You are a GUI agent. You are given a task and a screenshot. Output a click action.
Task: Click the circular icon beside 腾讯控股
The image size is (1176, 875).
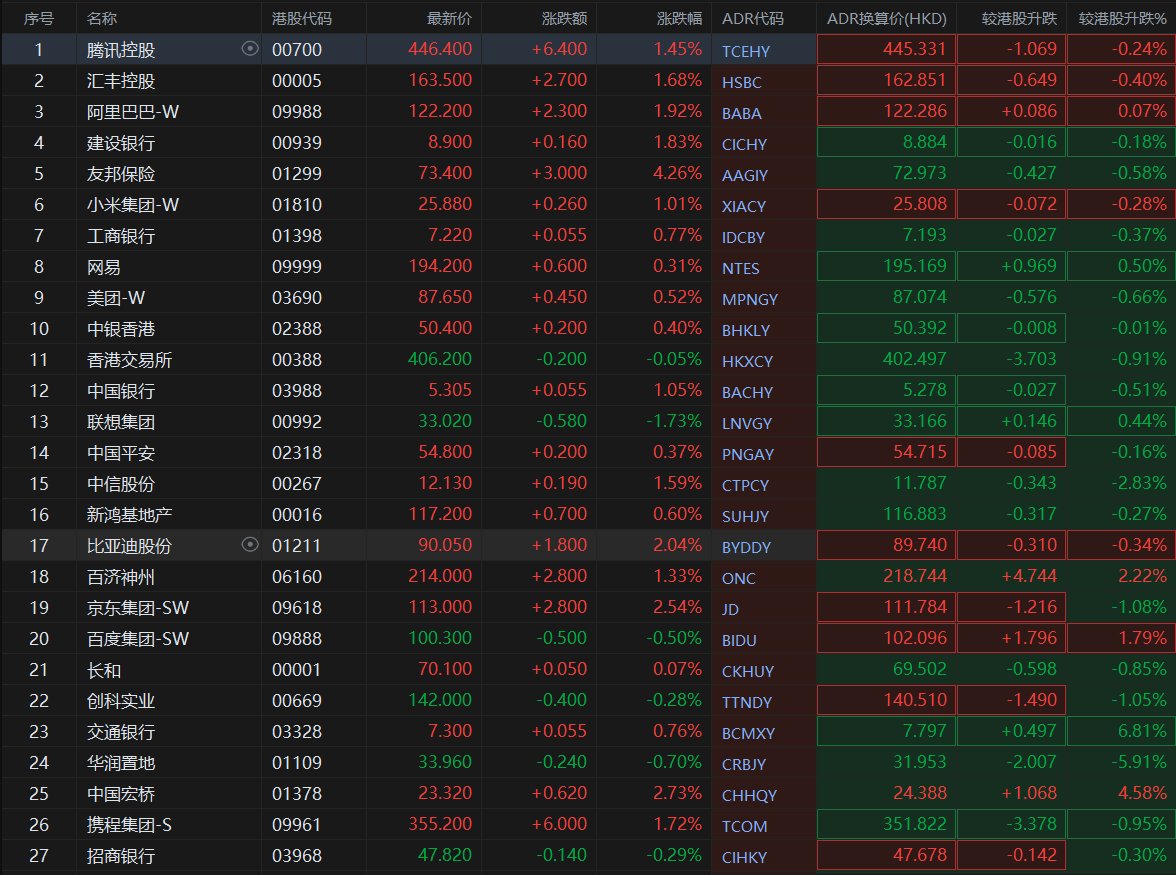pos(250,49)
